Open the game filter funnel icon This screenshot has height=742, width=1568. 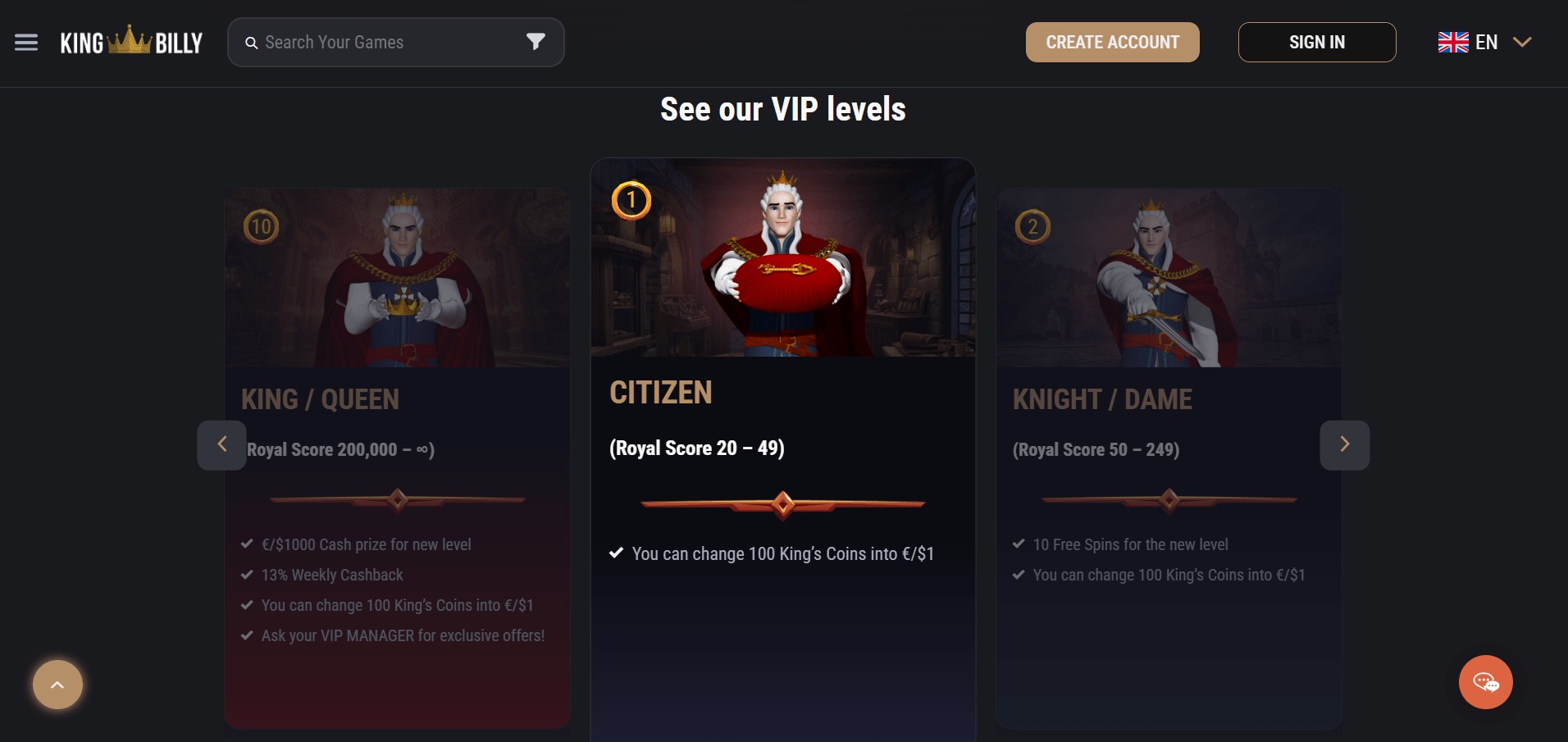[536, 42]
